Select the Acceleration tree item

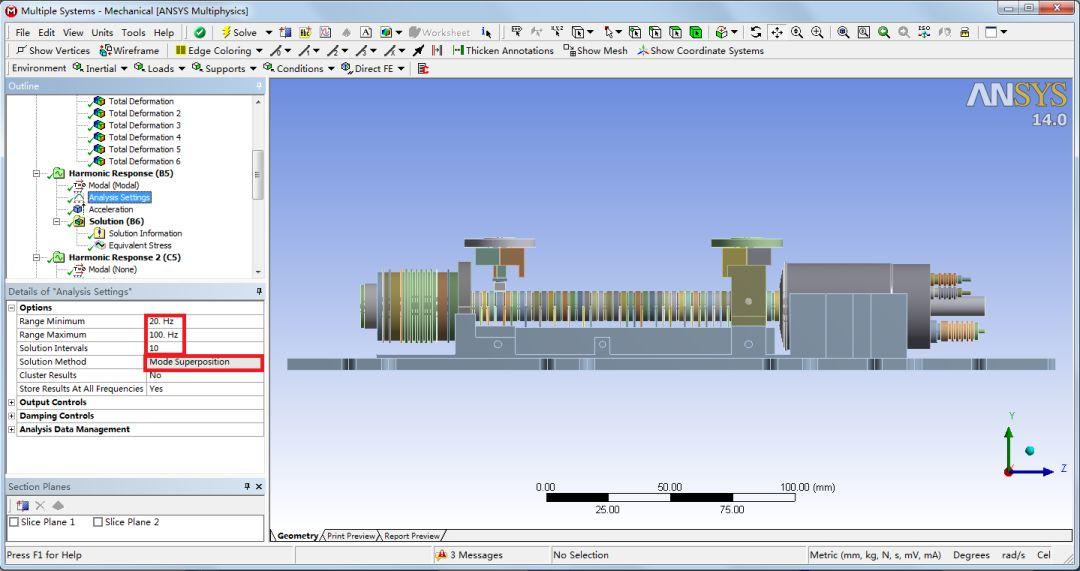point(111,209)
